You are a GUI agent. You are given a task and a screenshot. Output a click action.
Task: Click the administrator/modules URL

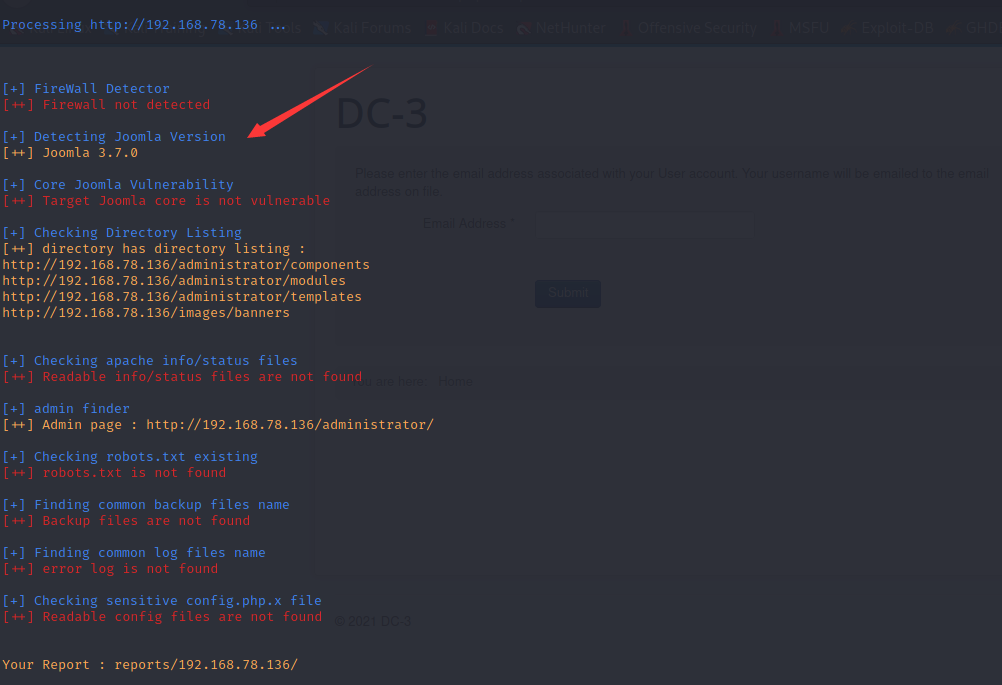tap(174, 281)
